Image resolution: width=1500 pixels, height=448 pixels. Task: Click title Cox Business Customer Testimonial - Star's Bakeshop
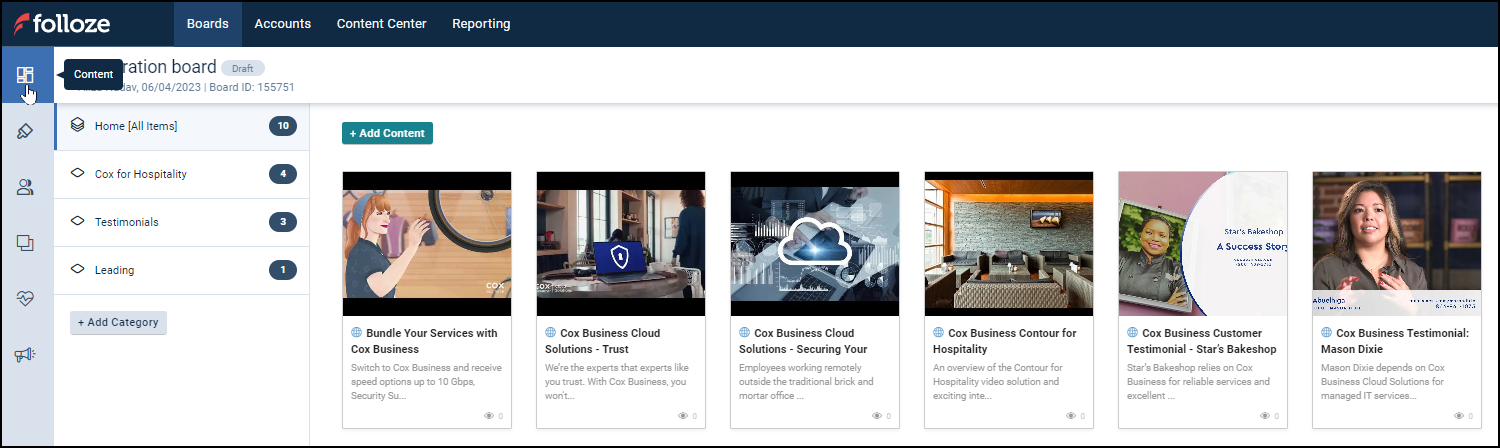point(1202,341)
